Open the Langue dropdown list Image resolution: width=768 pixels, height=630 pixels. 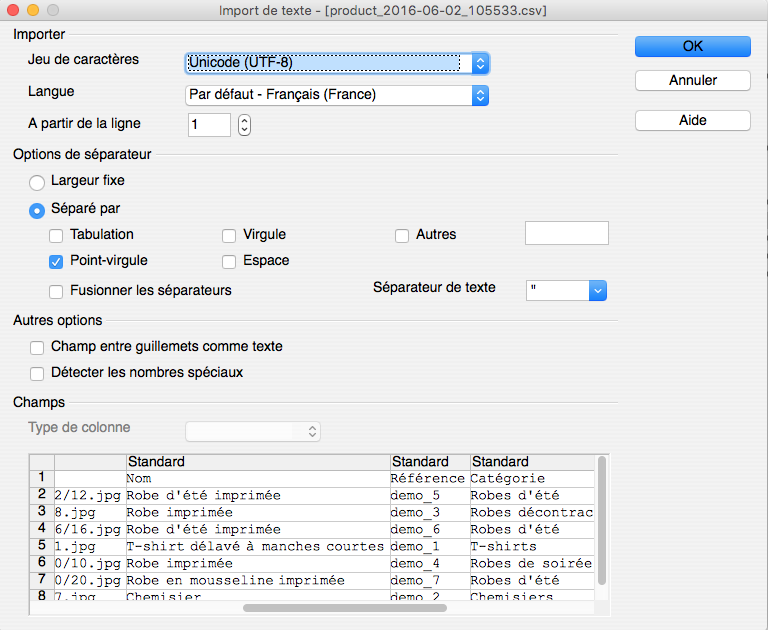coord(337,95)
